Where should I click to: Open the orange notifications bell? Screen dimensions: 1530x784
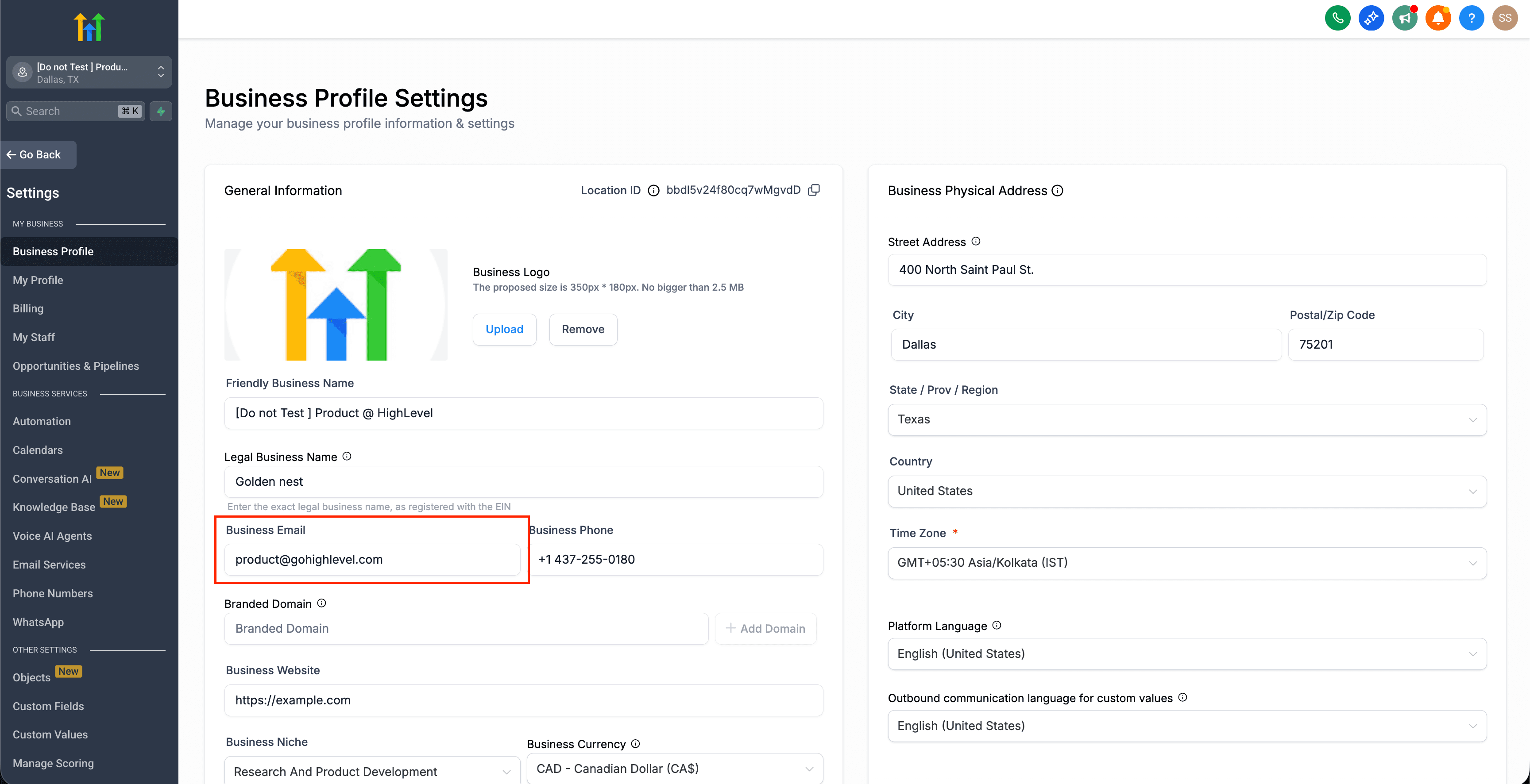pyautogui.click(x=1438, y=18)
